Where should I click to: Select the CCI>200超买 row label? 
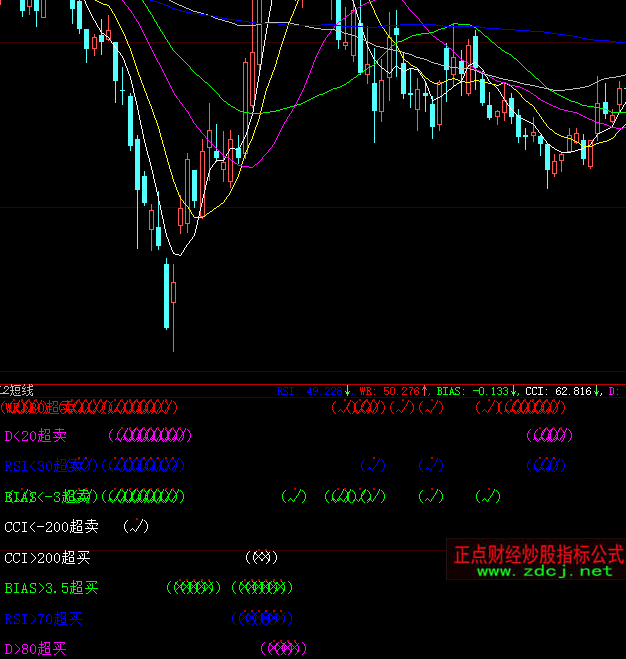48,557
